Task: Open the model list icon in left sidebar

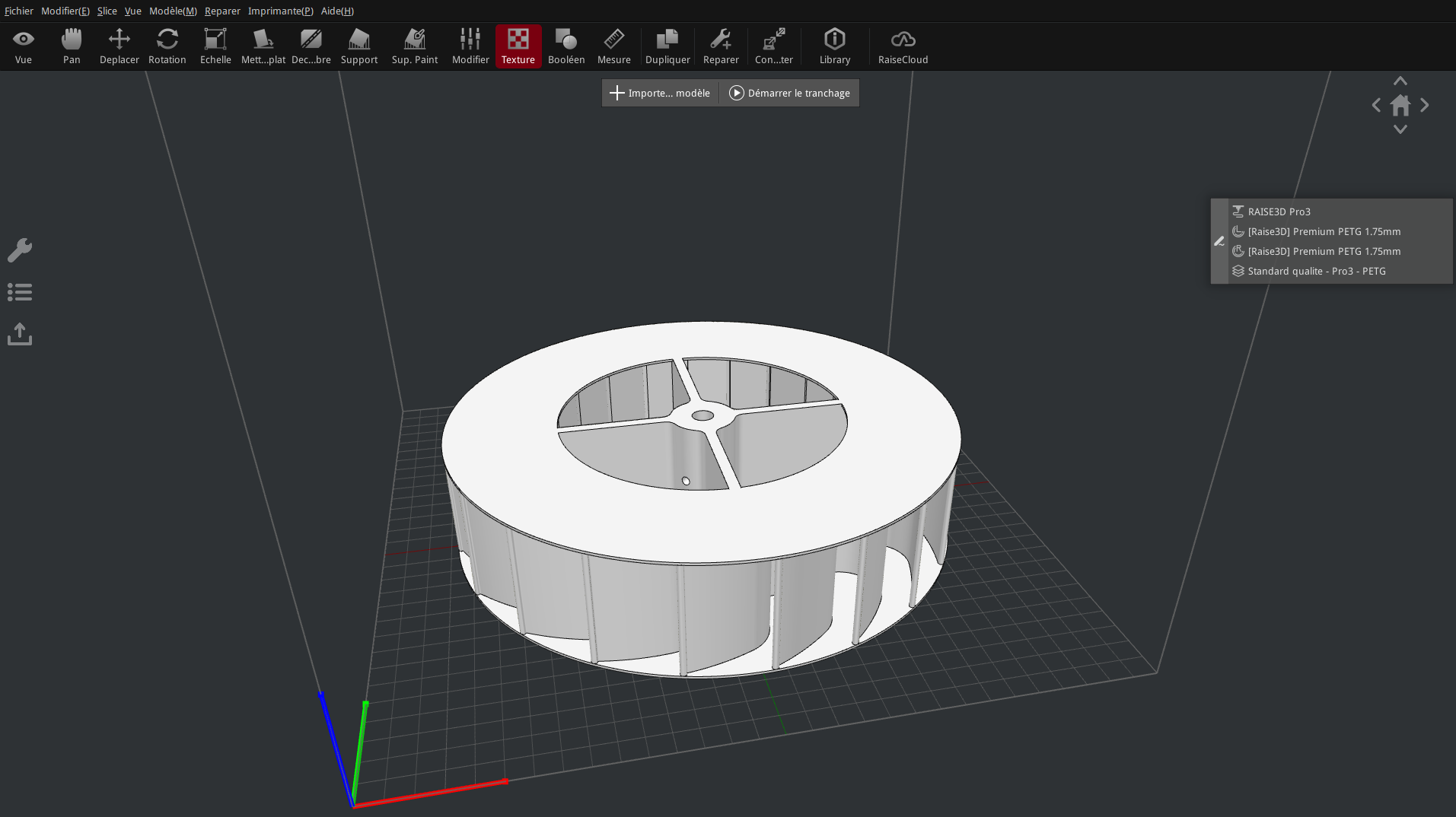Action: coord(20,292)
